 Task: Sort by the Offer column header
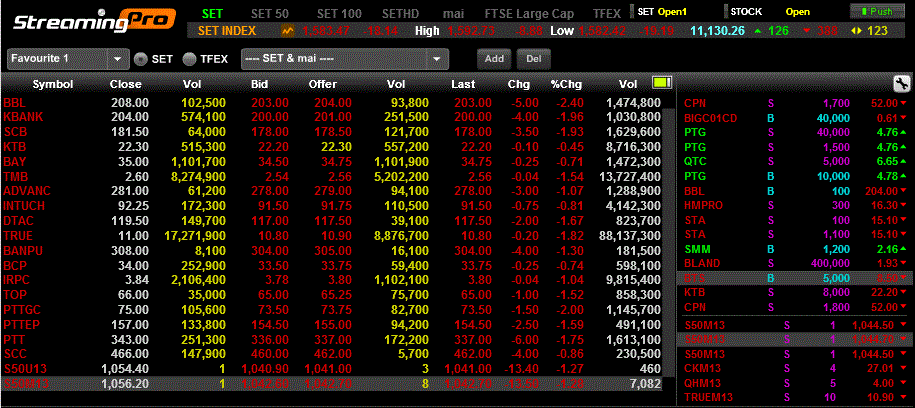pyautogui.click(x=323, y=84)
